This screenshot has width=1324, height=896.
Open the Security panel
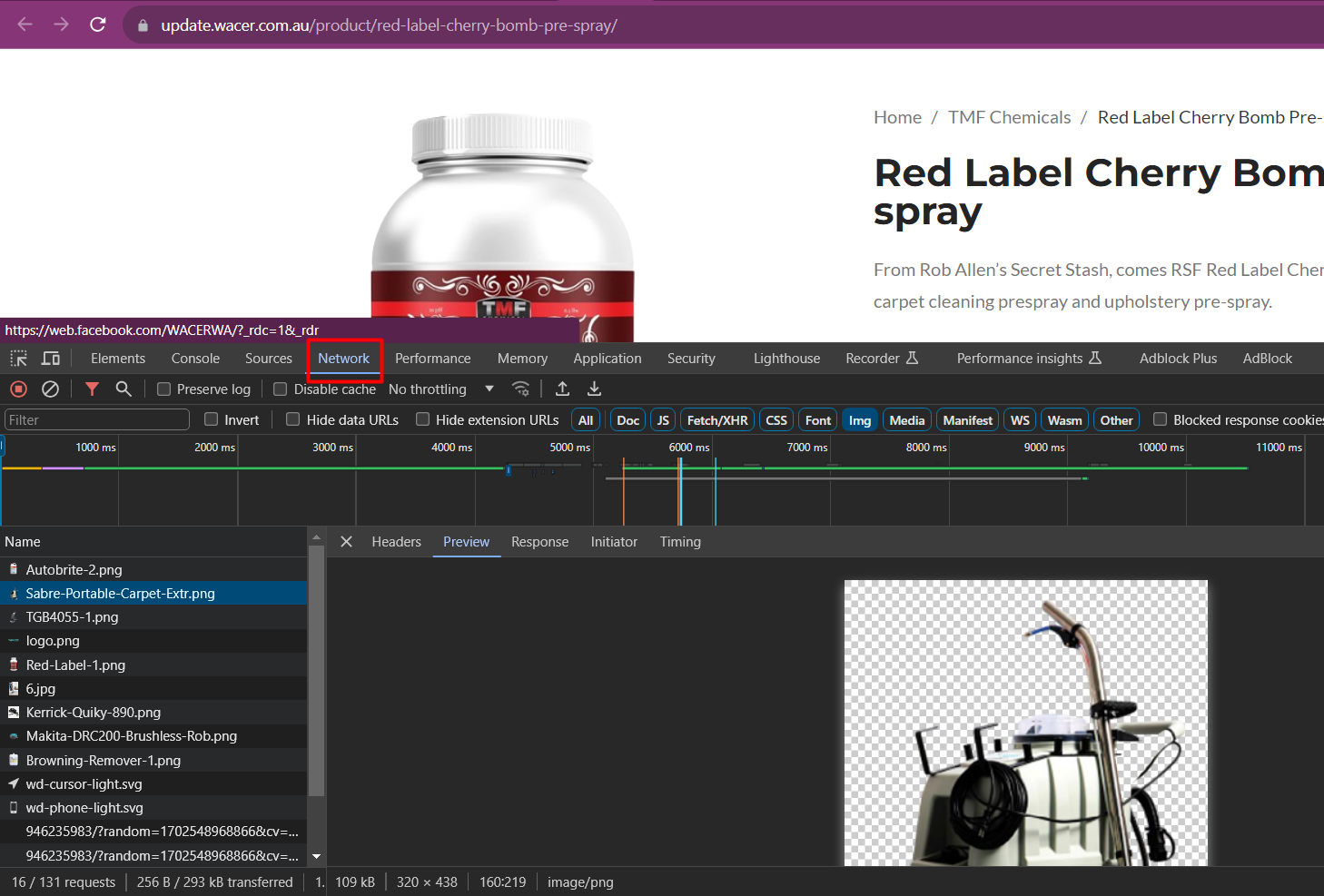(691, 359)
